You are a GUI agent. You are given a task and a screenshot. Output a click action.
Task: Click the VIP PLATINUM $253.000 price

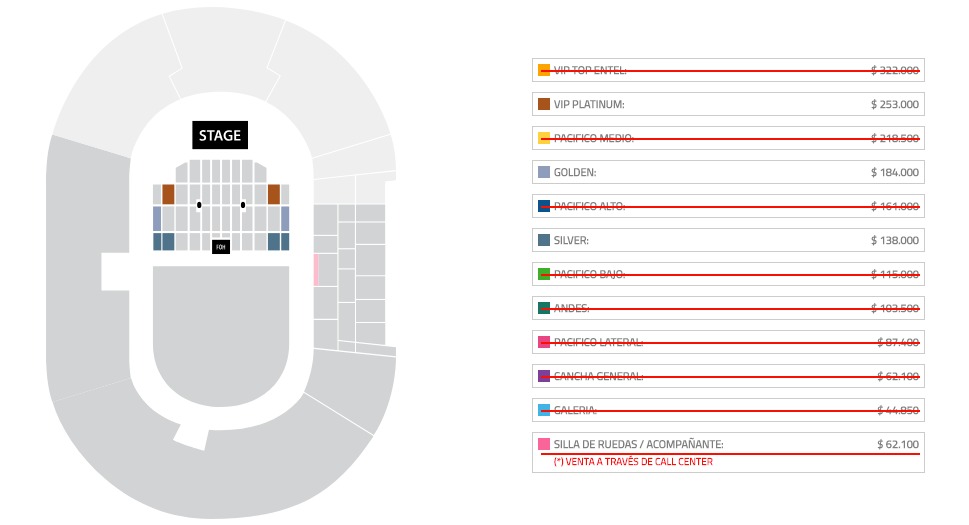(x=894, y=104)
